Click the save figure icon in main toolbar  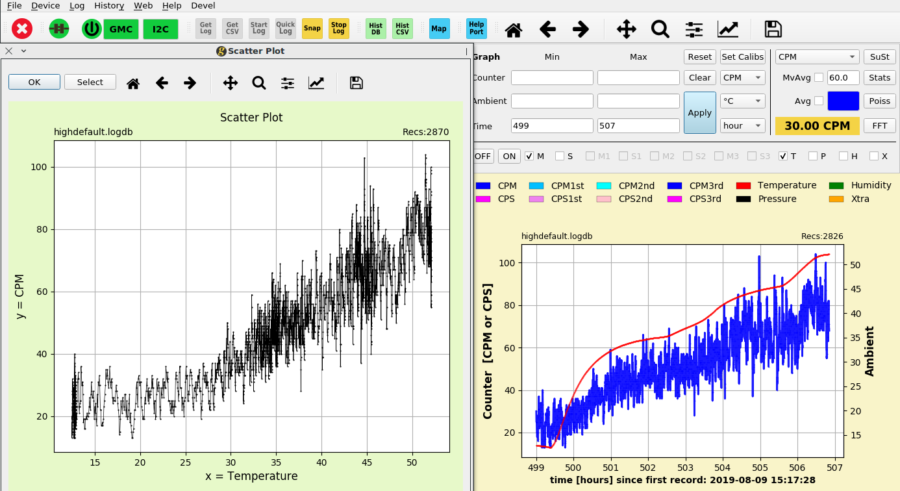click(773, 29)
